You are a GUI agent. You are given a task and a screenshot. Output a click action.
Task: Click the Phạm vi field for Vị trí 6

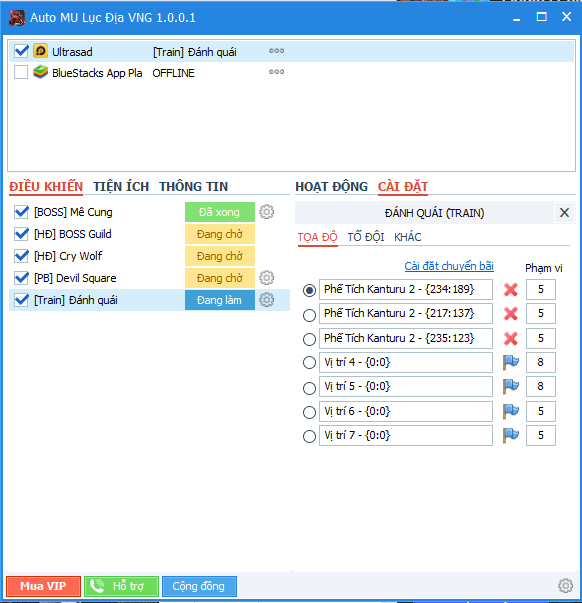point(540,411)
